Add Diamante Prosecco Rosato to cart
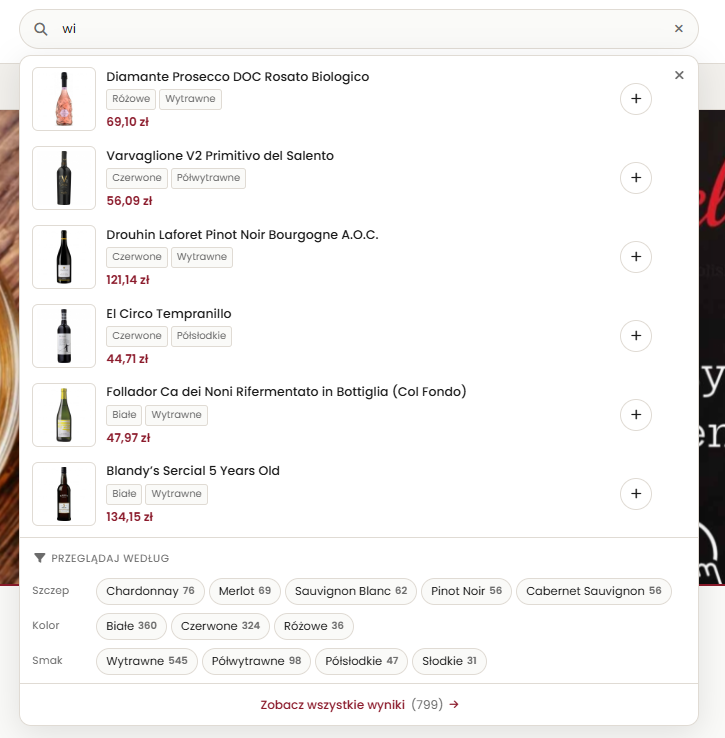Viewport: 725px width, 738px height. [636, 99]
